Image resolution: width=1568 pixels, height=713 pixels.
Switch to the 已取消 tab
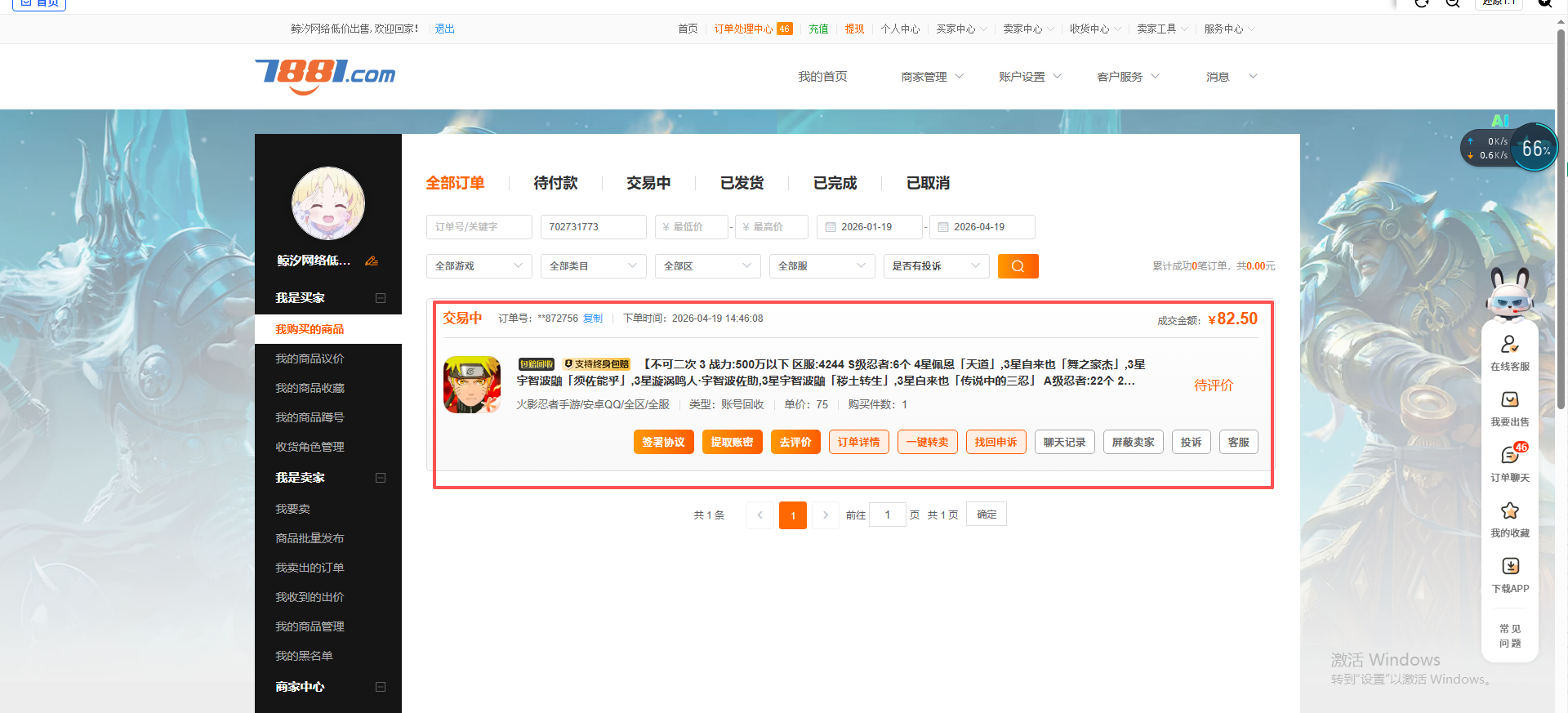pyautogui.click(x=928, y=183)
